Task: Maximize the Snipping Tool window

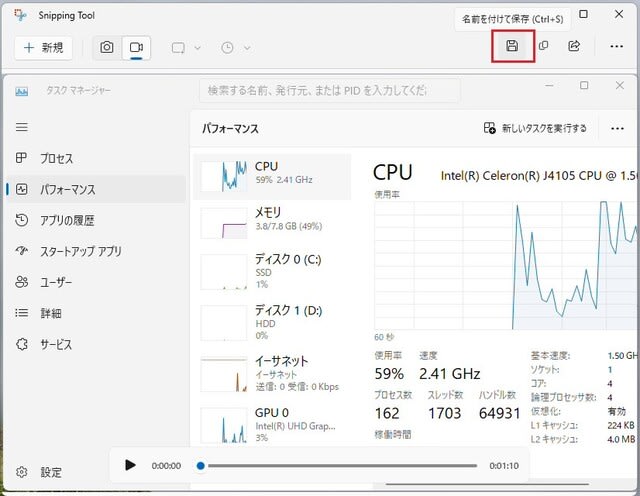Action: (x=584, y=14)
